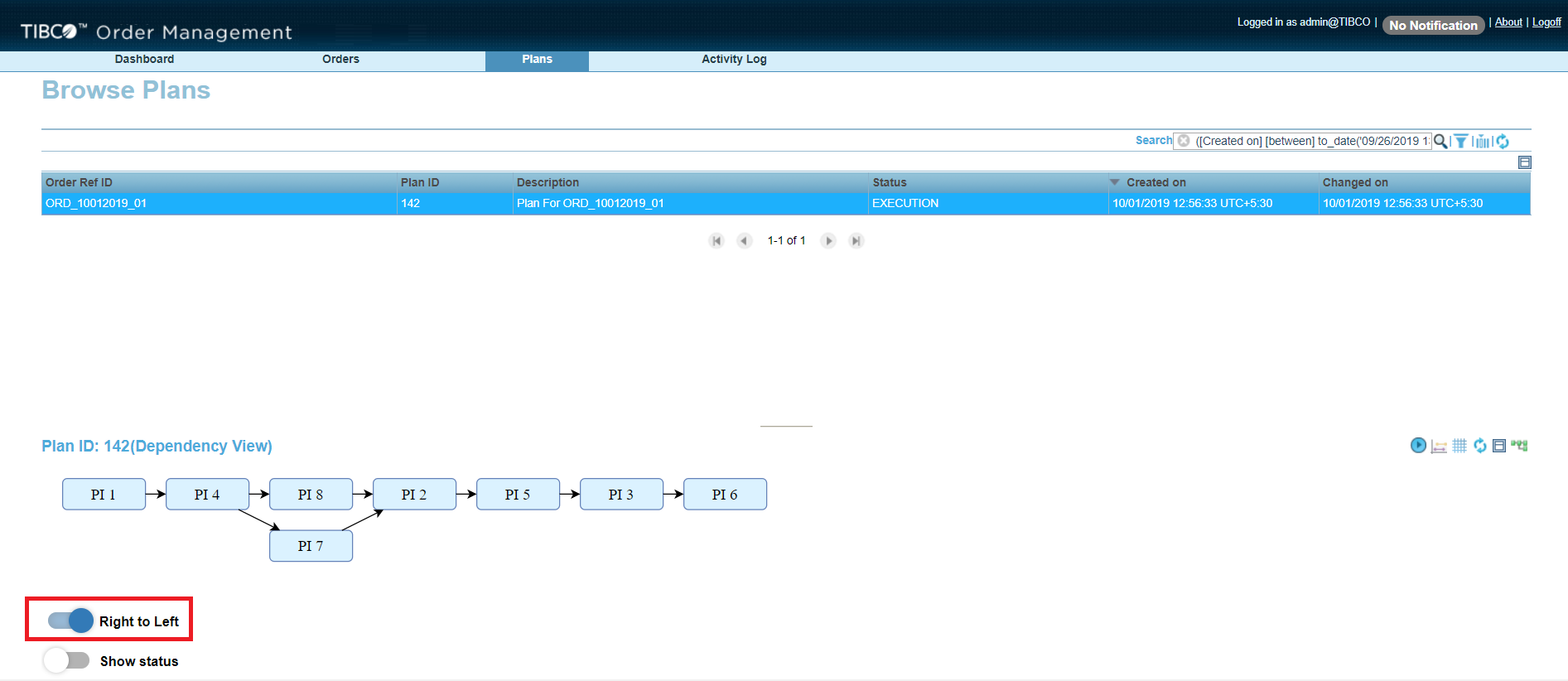Enable the Show status switch

coord(66,660)
